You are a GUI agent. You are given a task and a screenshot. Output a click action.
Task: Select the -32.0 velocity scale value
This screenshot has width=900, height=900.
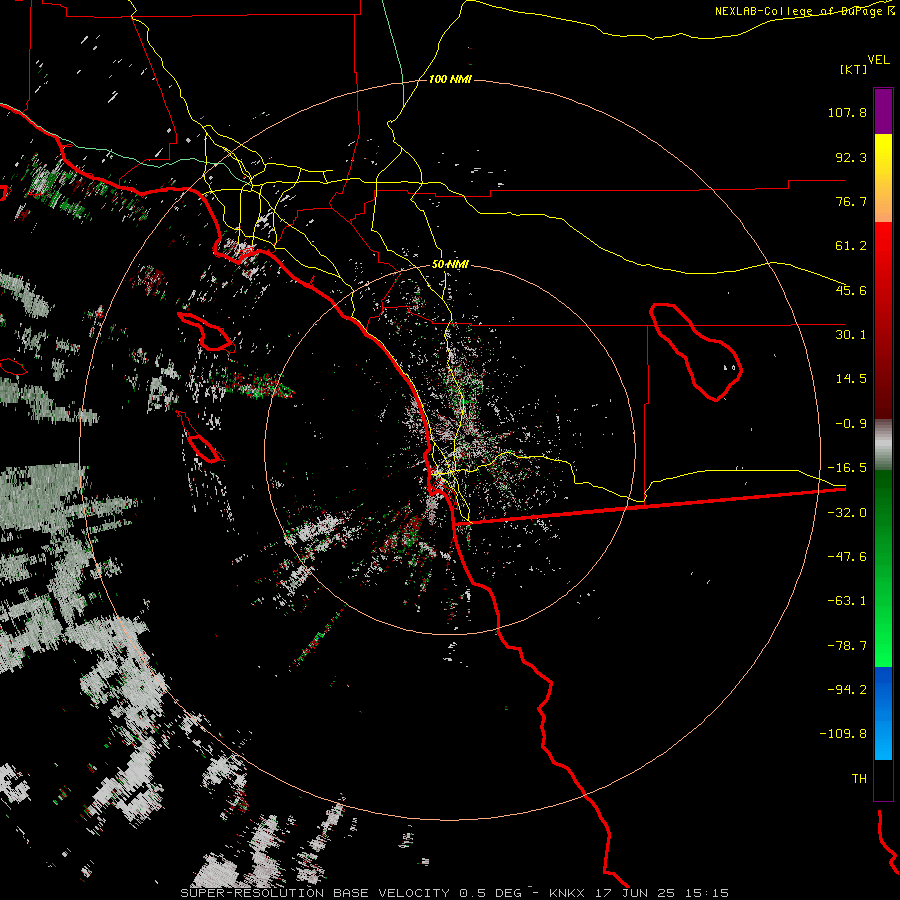tap(847, 513)
